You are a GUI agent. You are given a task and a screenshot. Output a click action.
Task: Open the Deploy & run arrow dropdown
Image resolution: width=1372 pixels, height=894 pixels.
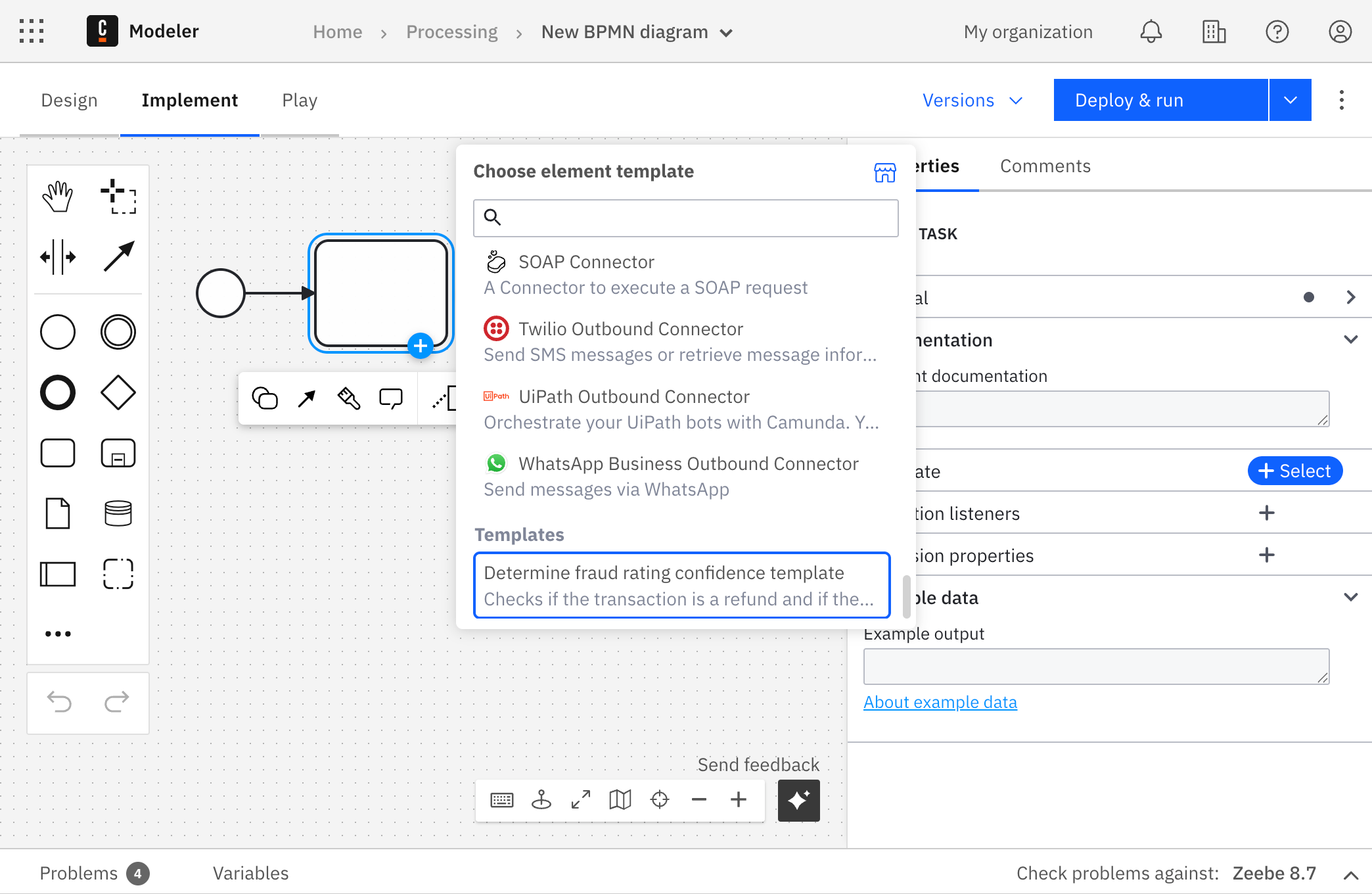tap(1291, 100)
